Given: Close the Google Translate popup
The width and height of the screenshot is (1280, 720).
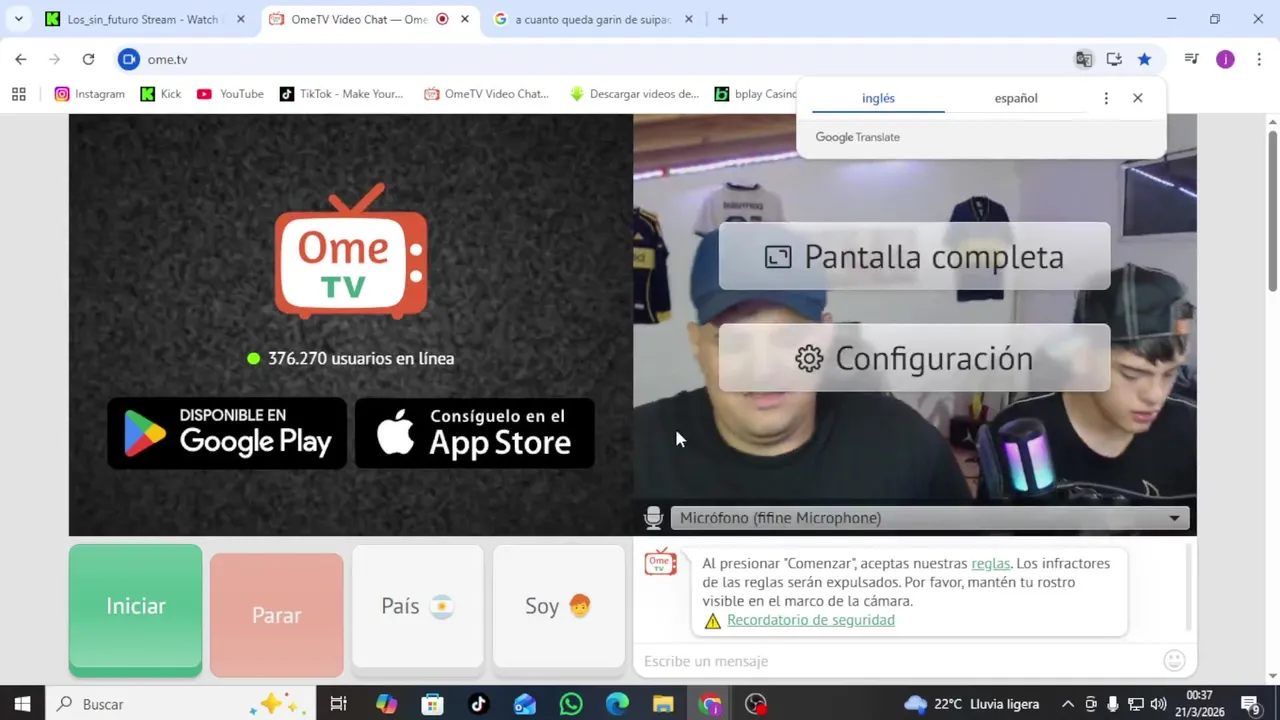Looking at the screenshot, I should click(1137, 98).
